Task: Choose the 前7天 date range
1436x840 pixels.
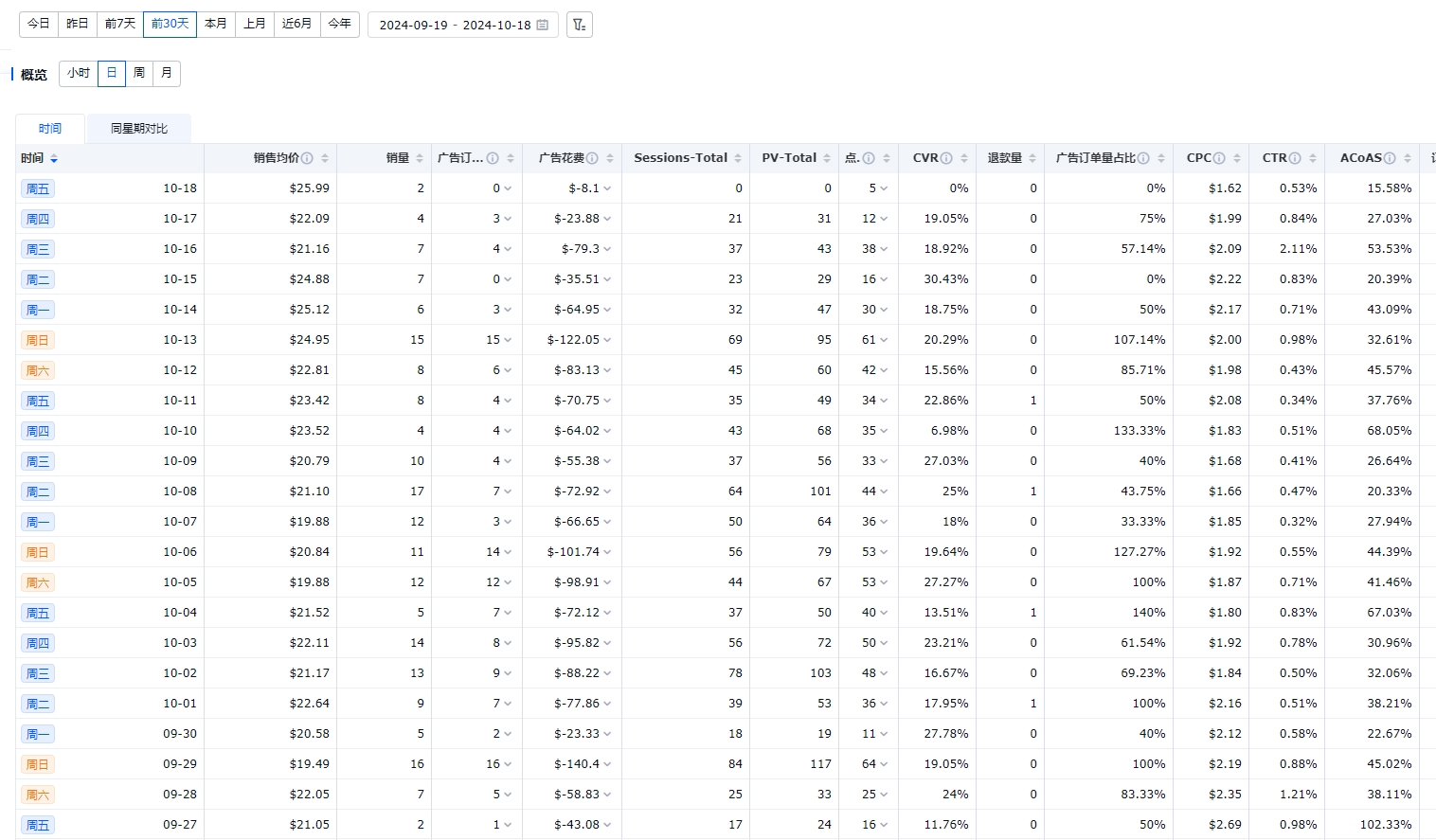Action: pos(120,24)
